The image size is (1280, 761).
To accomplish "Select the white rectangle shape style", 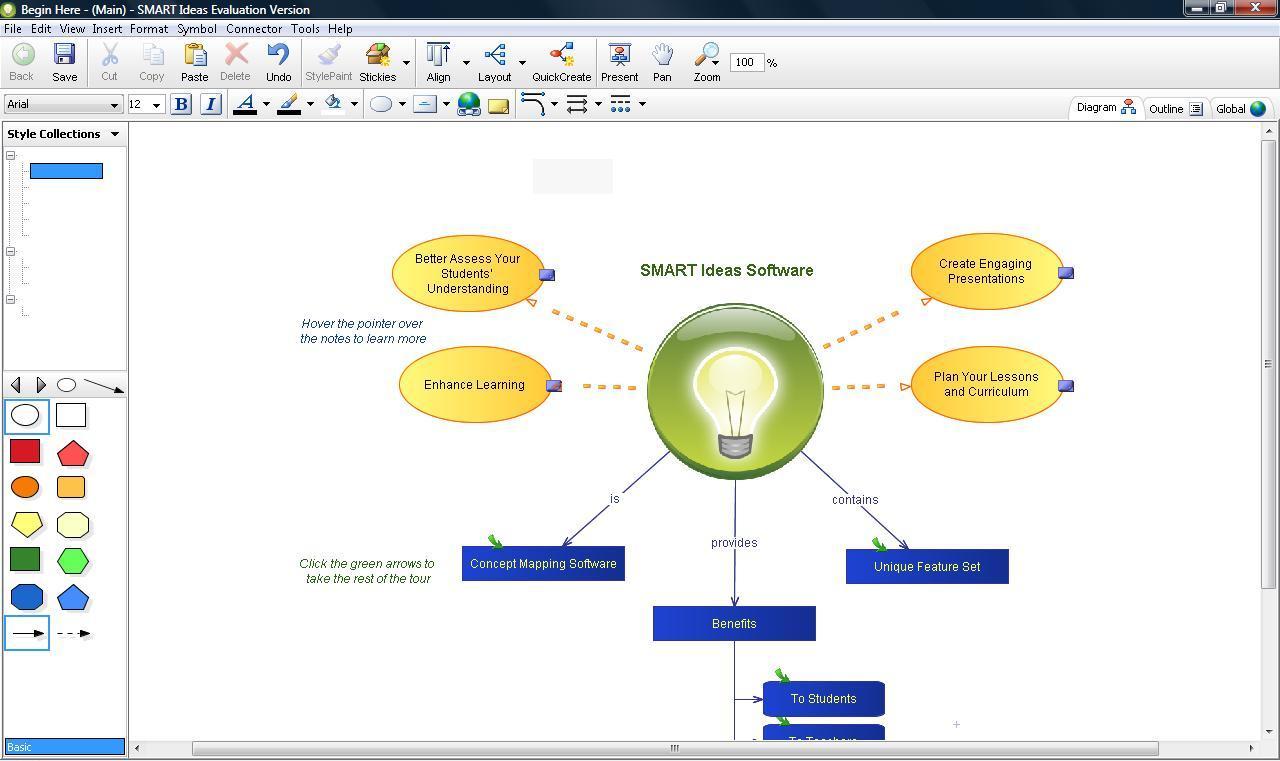I will coord(71,415).
